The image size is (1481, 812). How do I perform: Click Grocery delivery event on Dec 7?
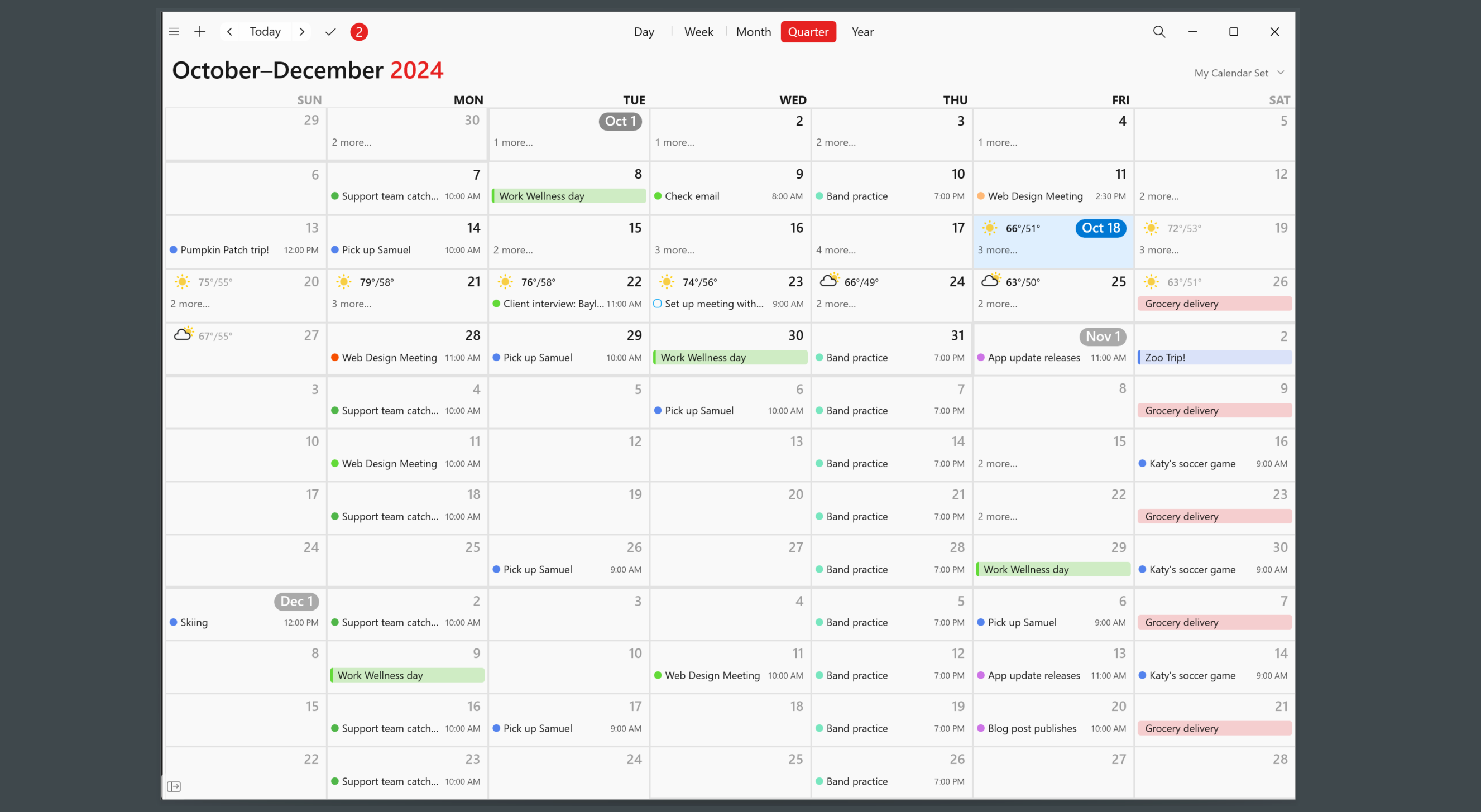(x=1213, y=622)
